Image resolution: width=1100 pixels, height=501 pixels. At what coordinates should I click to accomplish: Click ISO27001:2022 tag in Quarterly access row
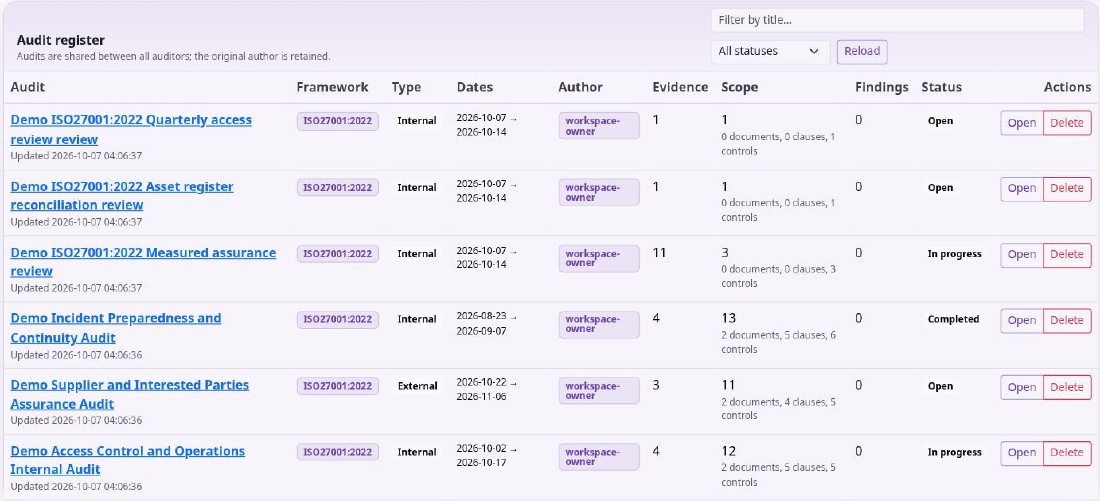tap(337, 121)
